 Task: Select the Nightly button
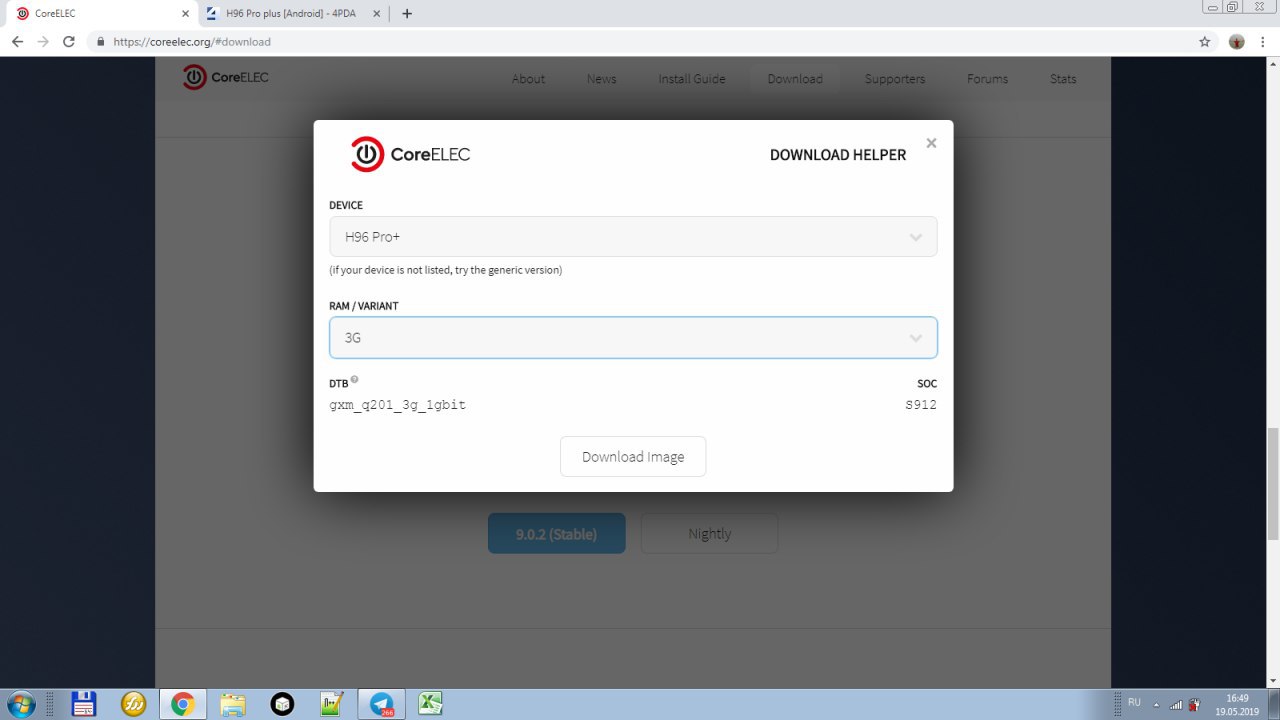click(x=709, y=533)
